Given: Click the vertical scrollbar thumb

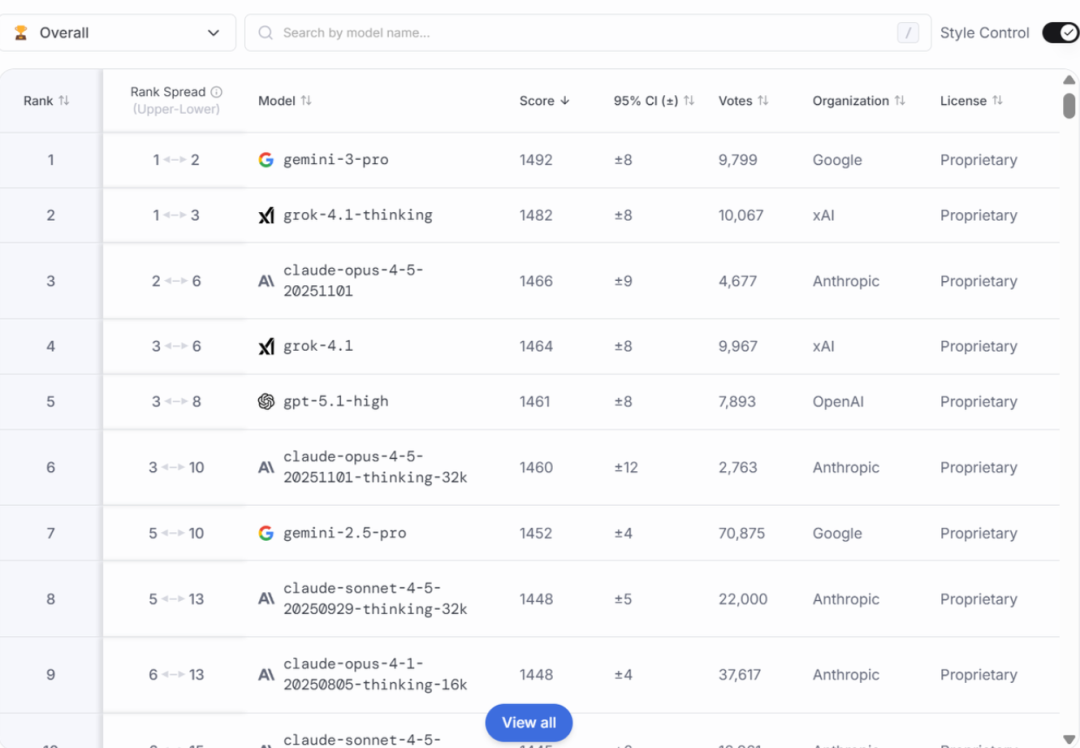Looking at the screenshot, I should click(x=1069, y=106).
